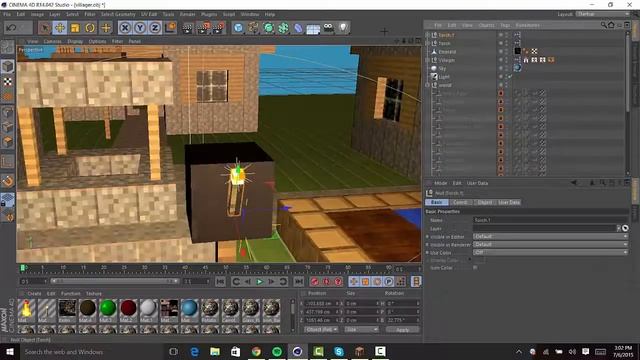This screenshot has width=640, height=360.
Task: Open the green Array modeling icon
Action: [x=284, y=28]
